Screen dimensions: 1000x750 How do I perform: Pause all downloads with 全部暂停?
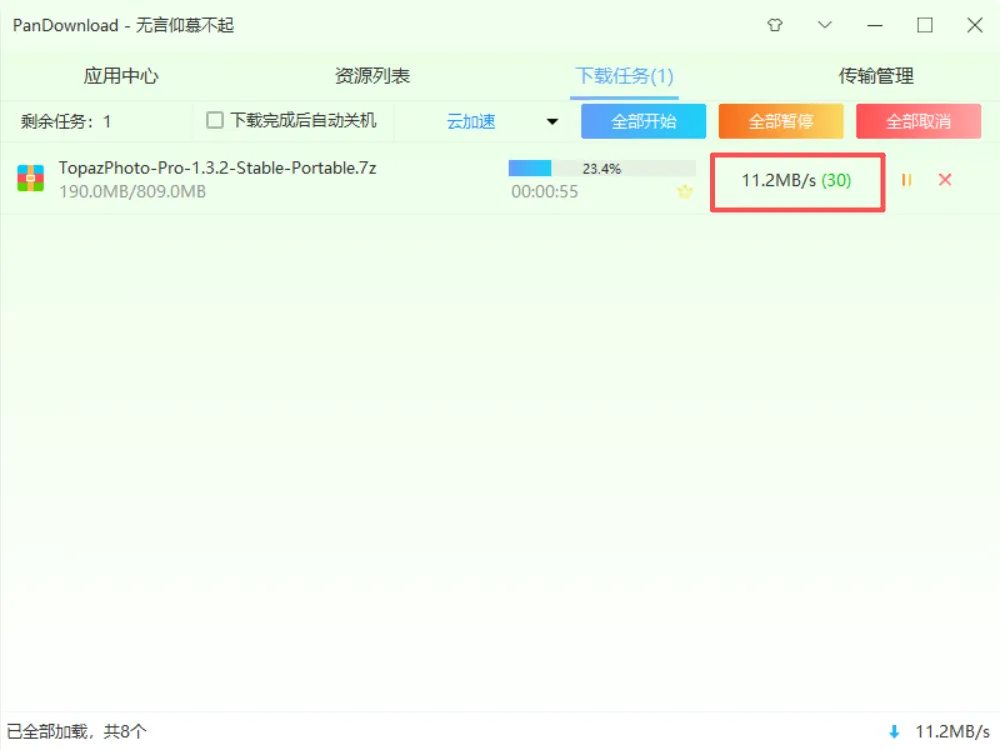coord(781,121)
